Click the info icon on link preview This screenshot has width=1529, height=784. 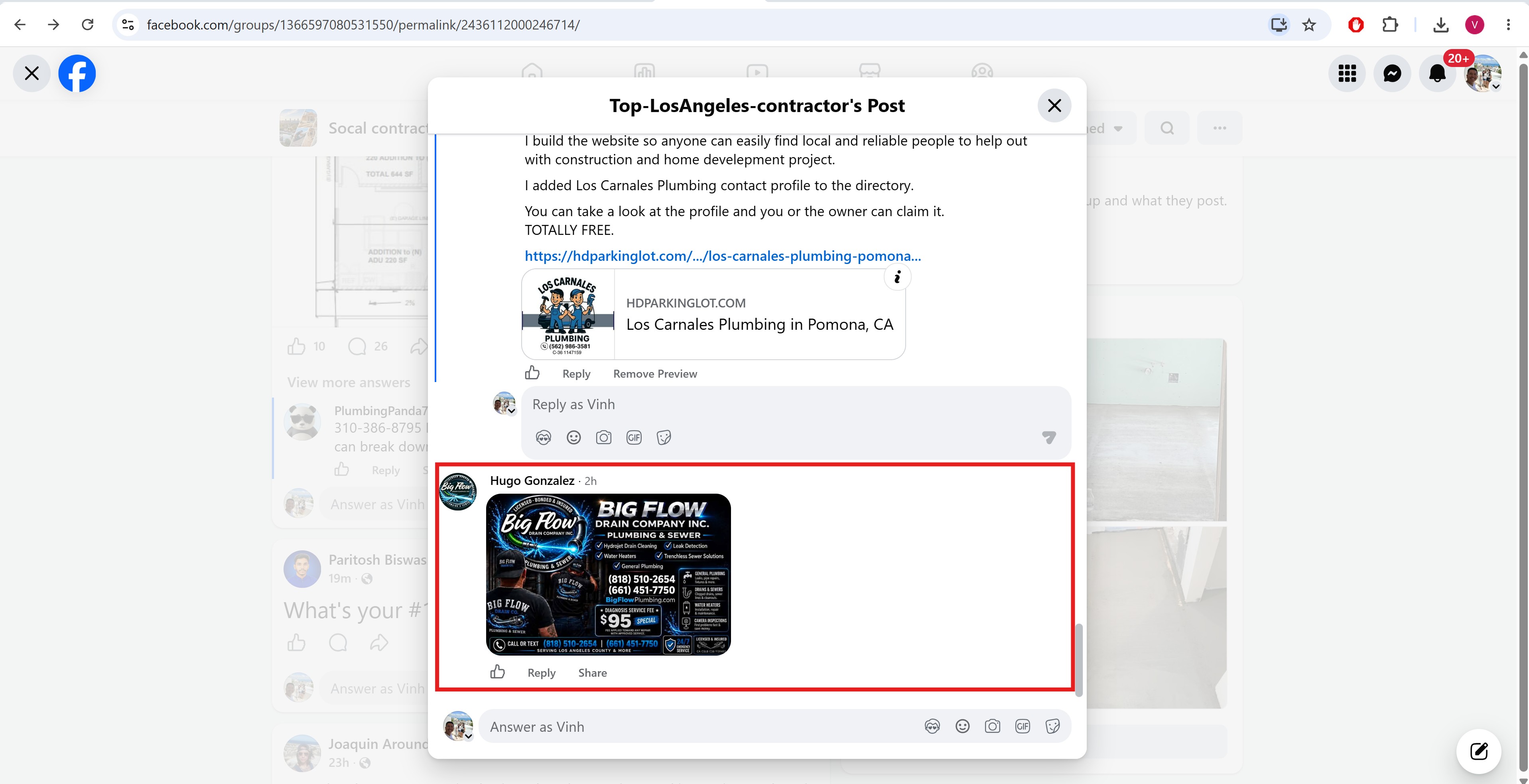(x=897, y=277)
